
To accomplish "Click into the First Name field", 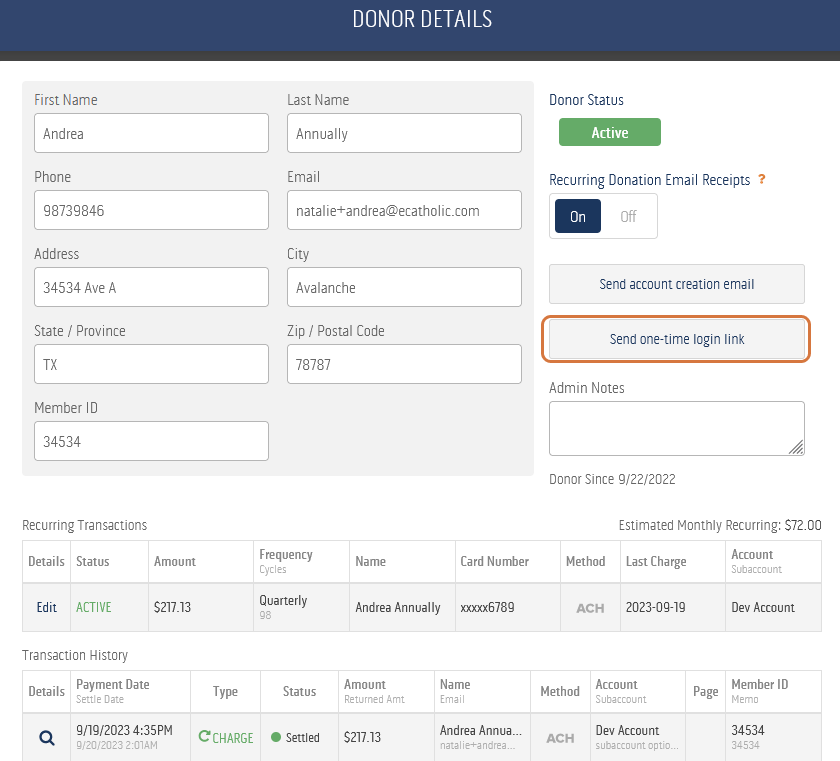I will 151,133.
